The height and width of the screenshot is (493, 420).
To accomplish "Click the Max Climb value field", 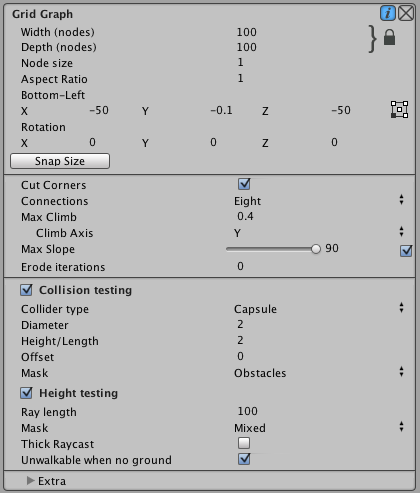I will (320, 216).
